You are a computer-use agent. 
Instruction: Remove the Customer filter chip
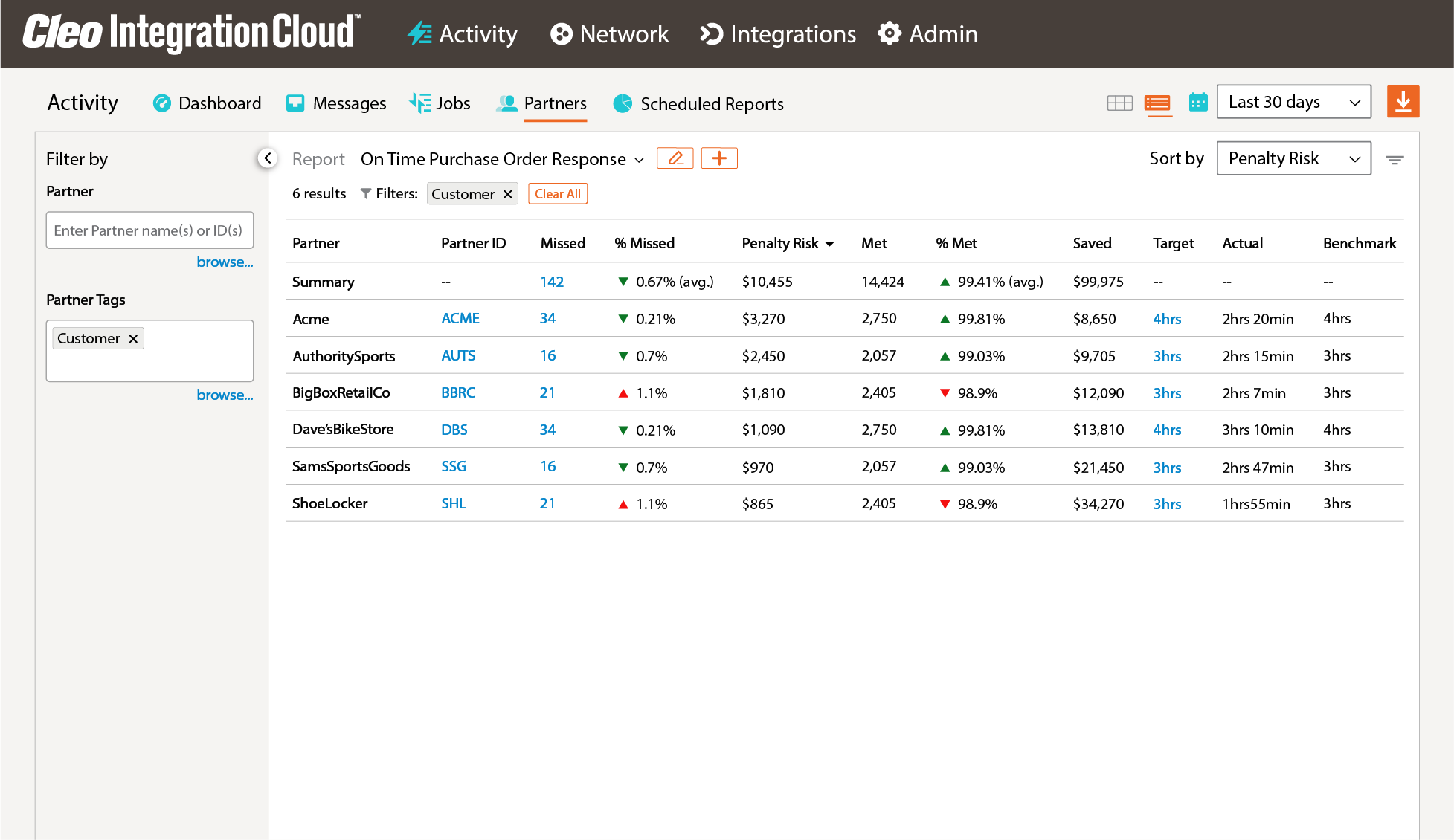pyautogui.click(x=508, y=194)
